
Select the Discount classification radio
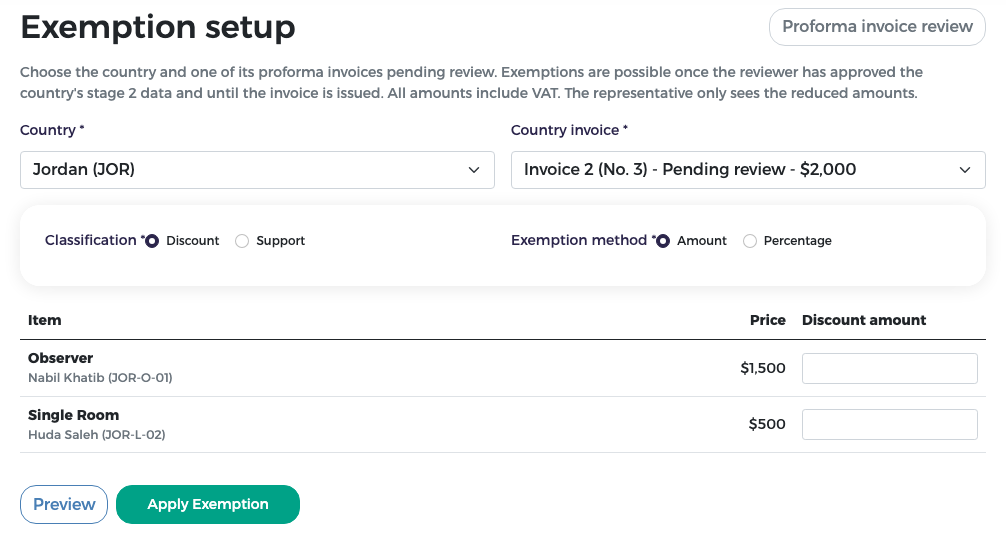coord(152,241)
